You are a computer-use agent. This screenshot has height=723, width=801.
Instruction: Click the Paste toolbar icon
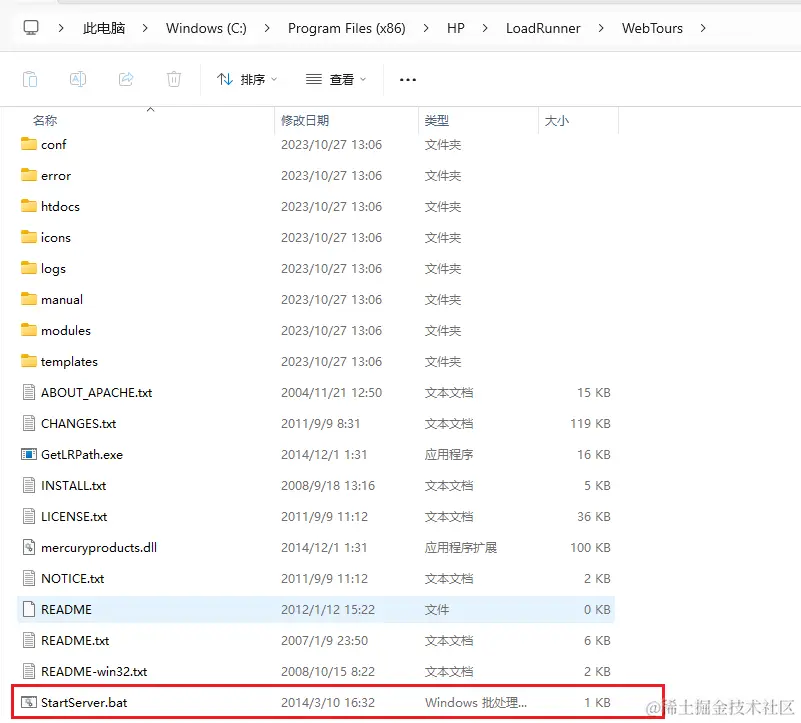pos(30,79)
